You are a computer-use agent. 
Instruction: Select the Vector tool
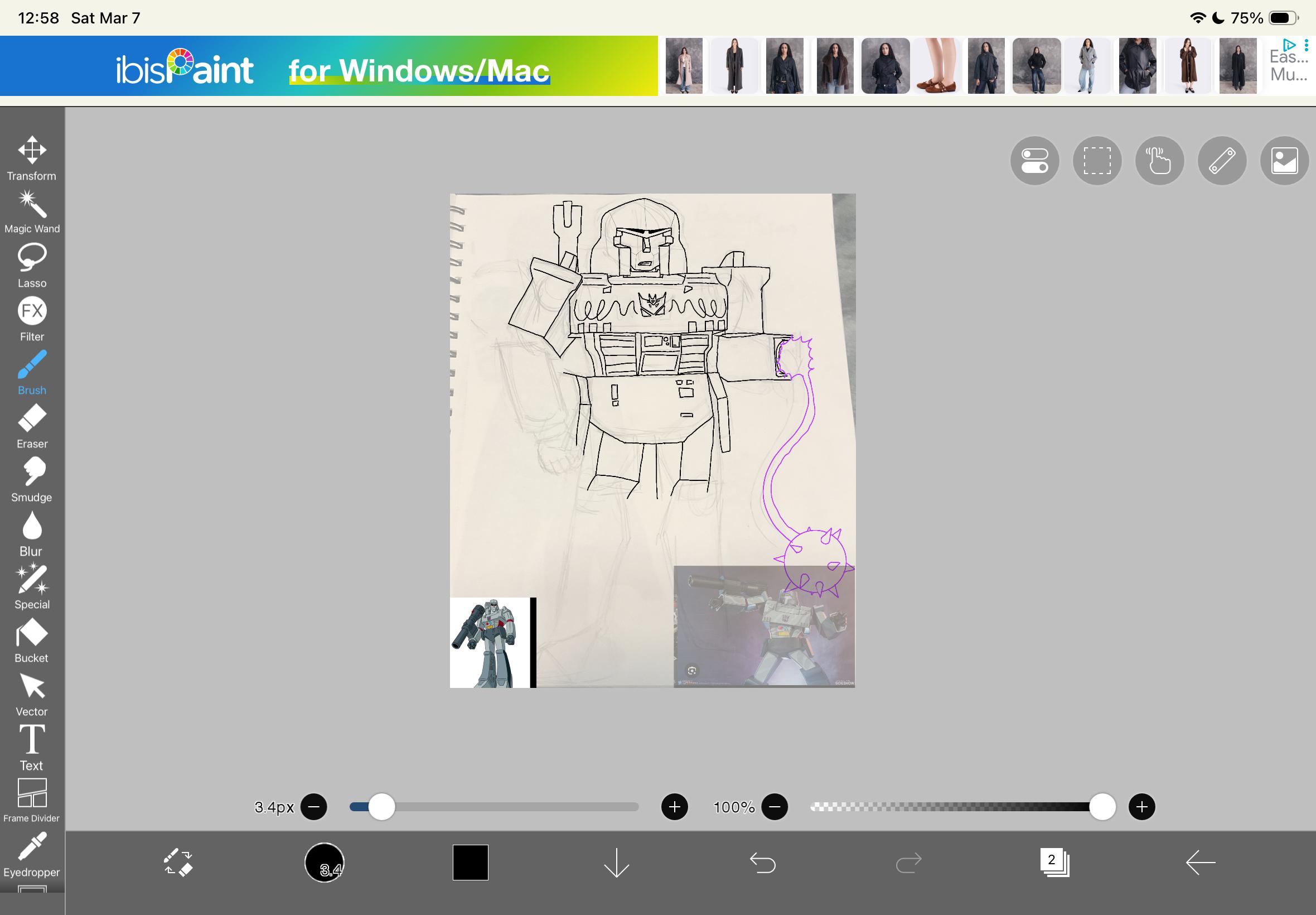click(x=32, y=694)
